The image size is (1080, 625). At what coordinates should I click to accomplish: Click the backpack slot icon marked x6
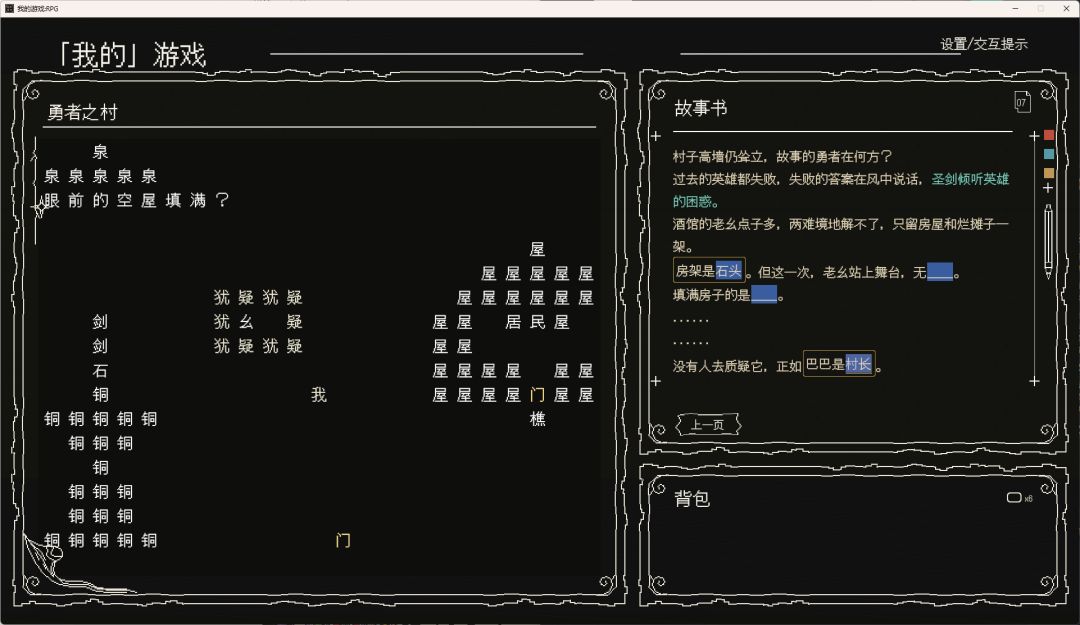[x=1014, y=498]
